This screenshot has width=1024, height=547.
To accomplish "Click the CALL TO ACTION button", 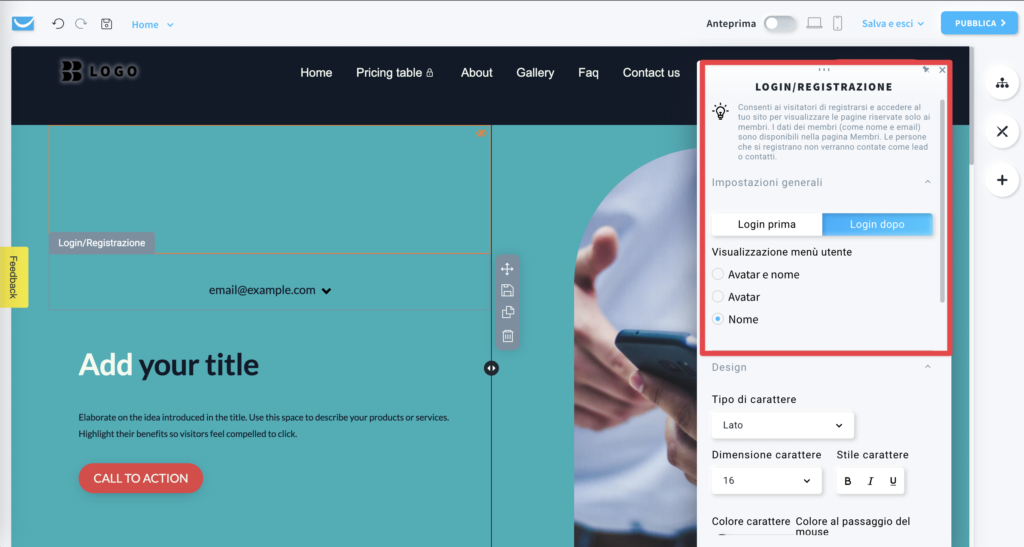I will (140, 478).
